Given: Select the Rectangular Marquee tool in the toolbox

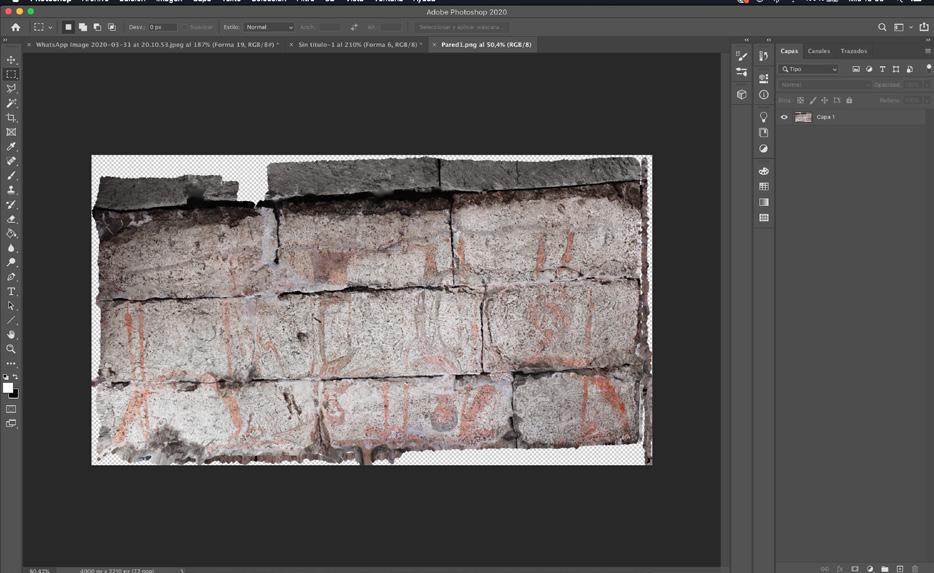Looking at the screenshot, I should (11, 74).
